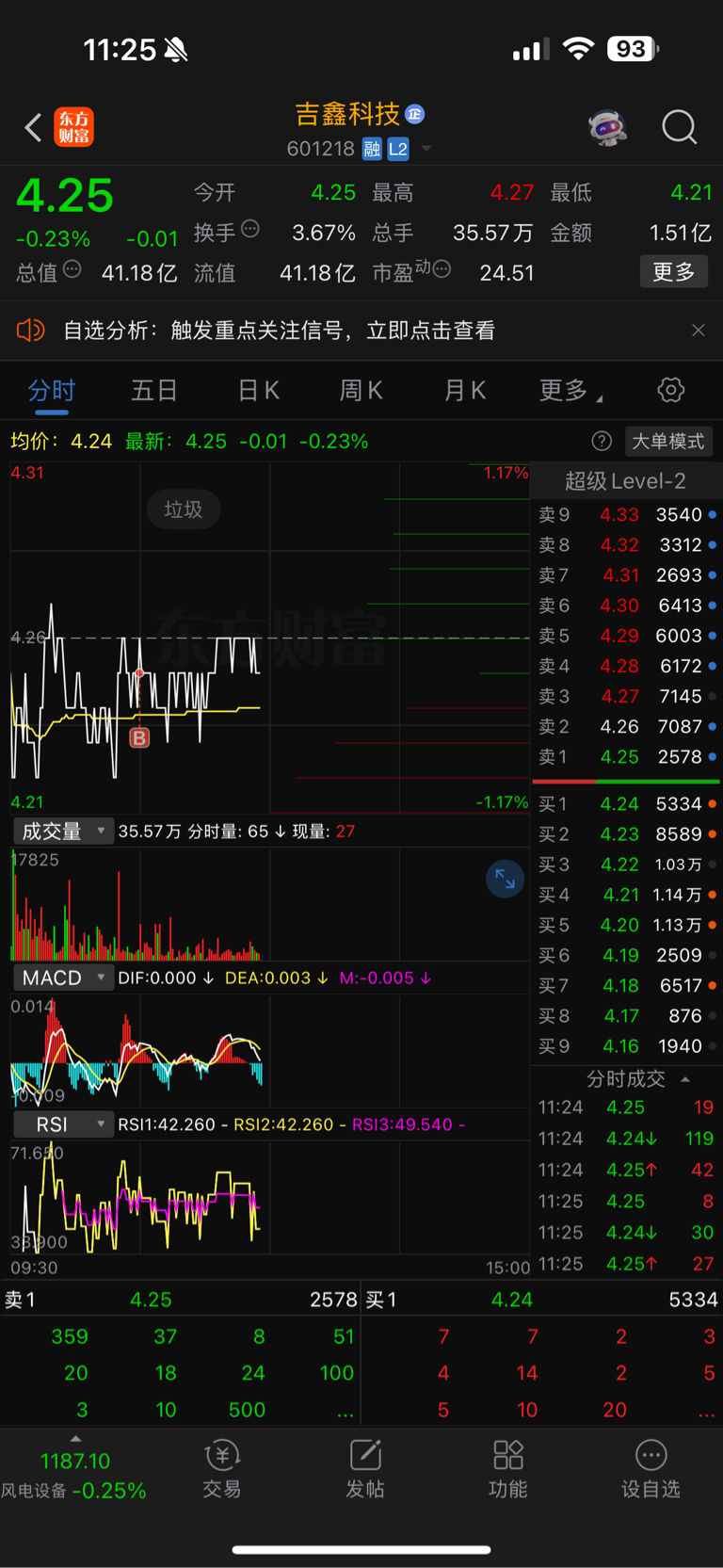
Task: Tap the RSI sub-chart
Action: [x=269, y=1197]
